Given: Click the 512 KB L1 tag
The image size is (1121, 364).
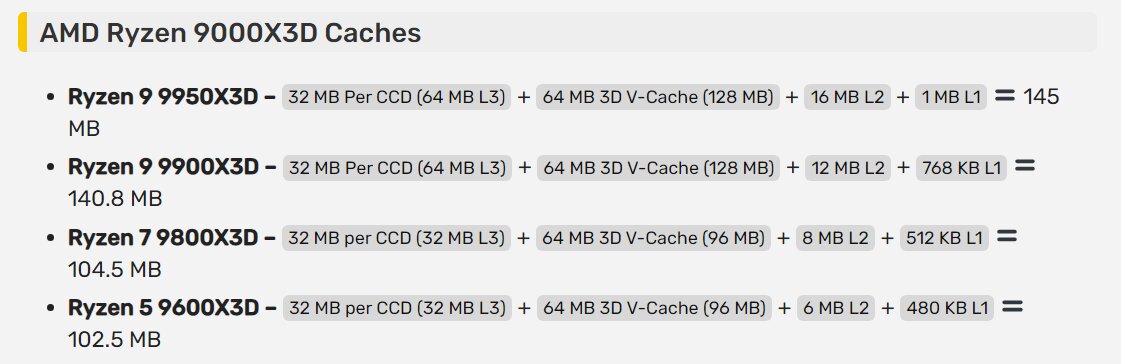Looking at the screenshot, I should 944,237.
